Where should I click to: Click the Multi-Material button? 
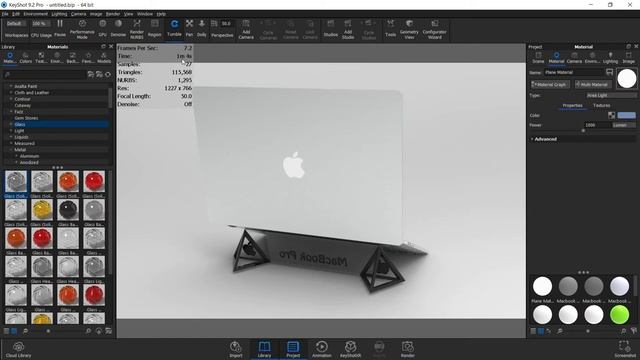pos(593,84)
